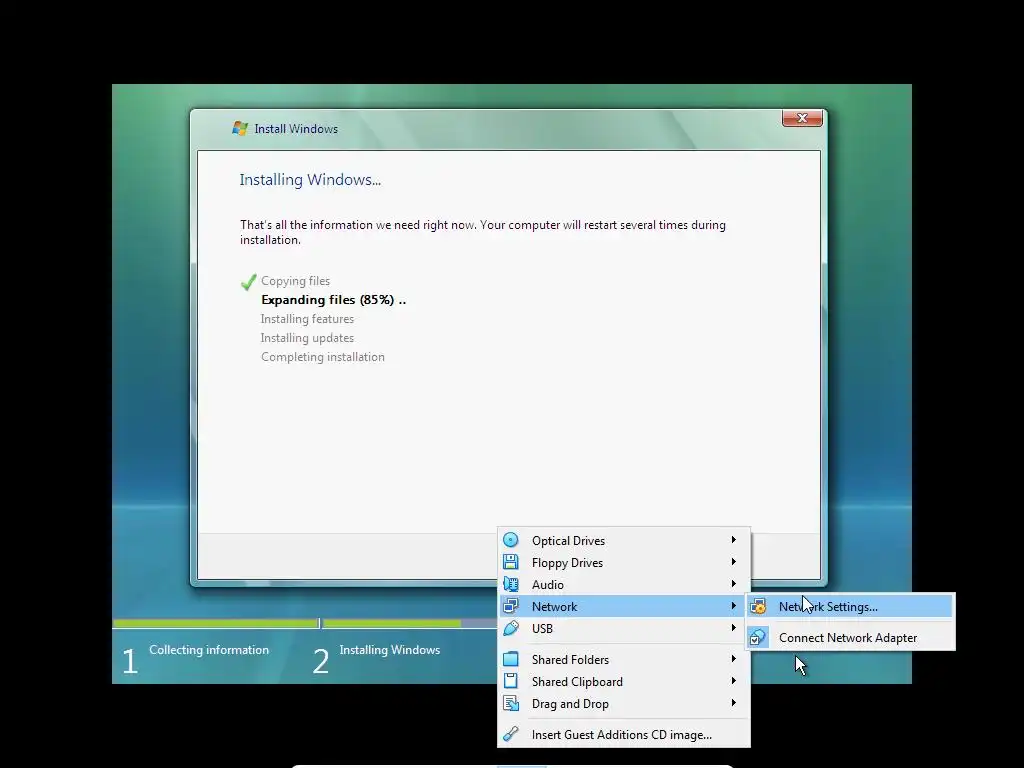Click the Network Settings gear icon
Screen dimensions: 1024x768
point(758,607)
